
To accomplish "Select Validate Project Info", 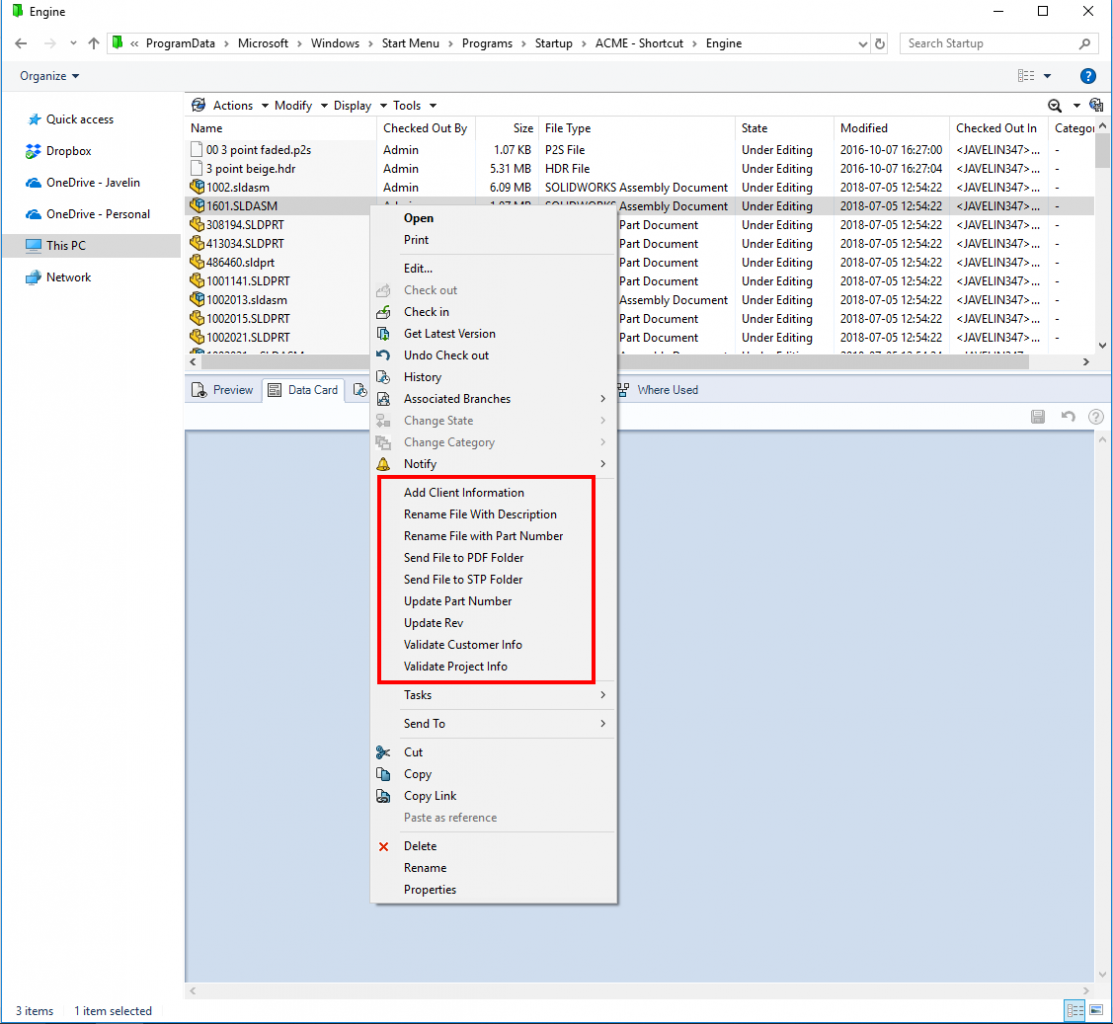I will point(456,667).
